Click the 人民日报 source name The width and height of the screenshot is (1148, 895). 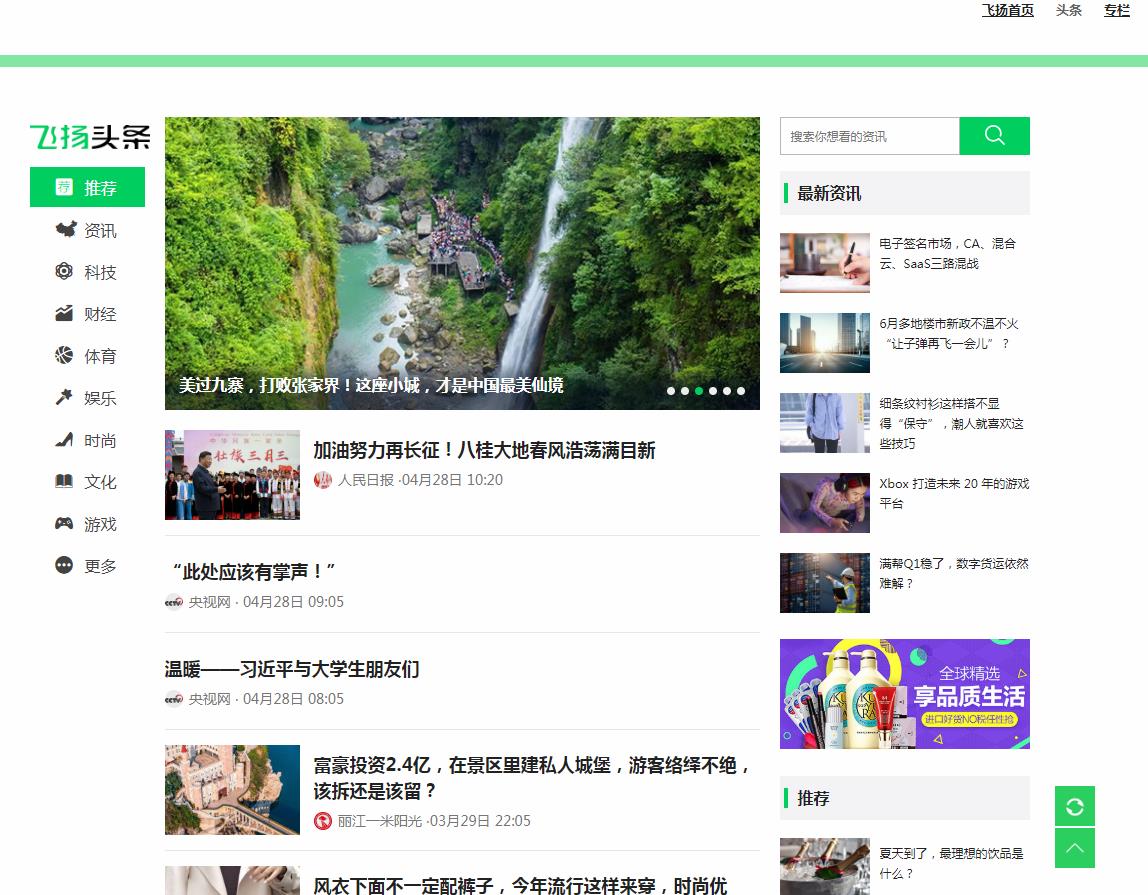point(365,480)
